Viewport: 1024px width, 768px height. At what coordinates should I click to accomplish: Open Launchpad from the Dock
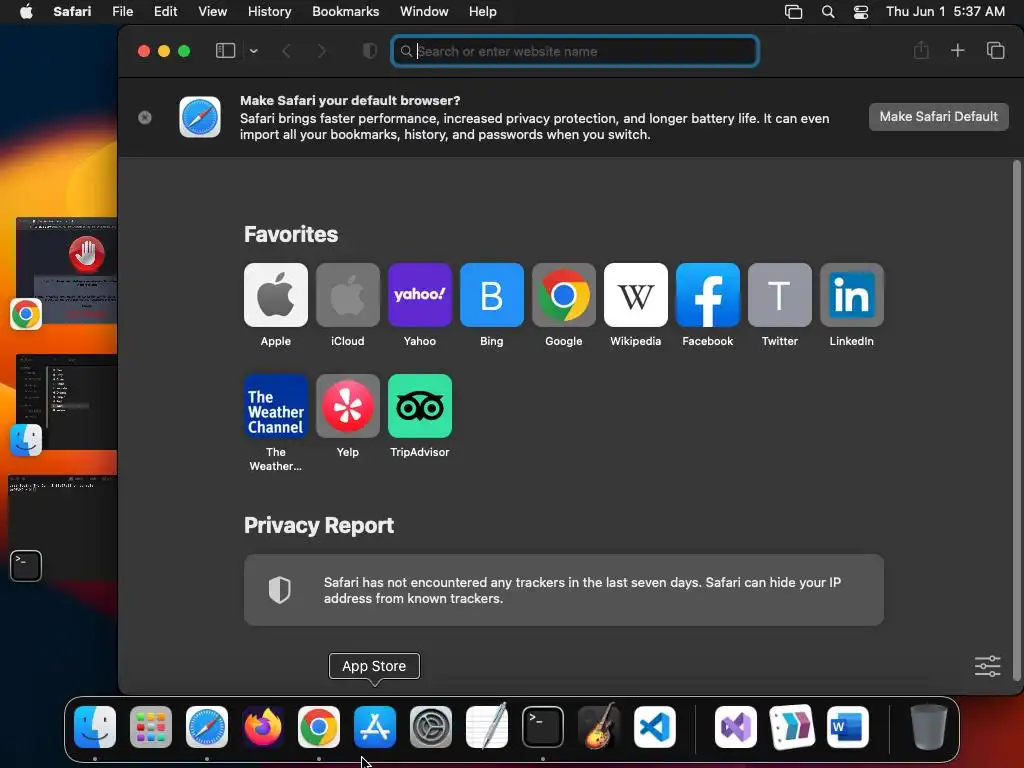coord(151,726)
